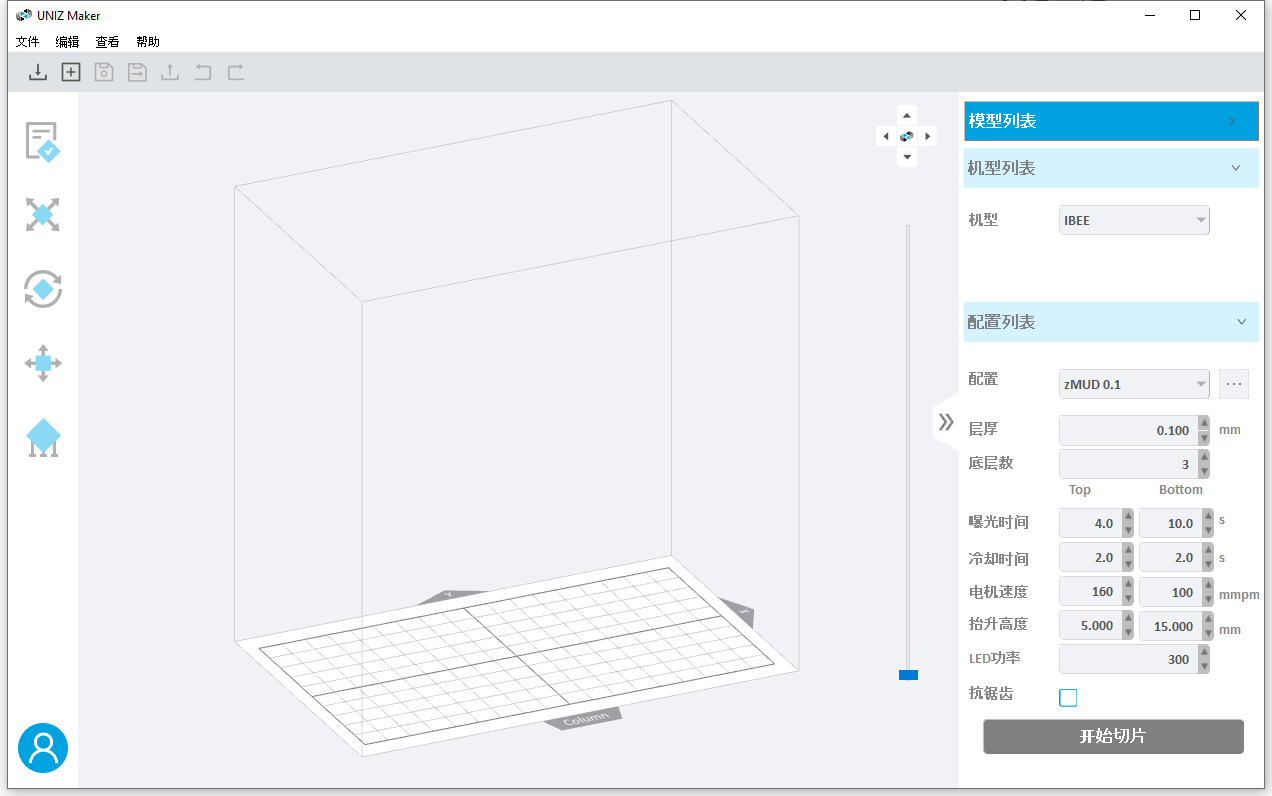Enable the 抗锯齿 anti-aliasing checkbox
This screenshot has width=1272, height=796.
[1068, 697]
